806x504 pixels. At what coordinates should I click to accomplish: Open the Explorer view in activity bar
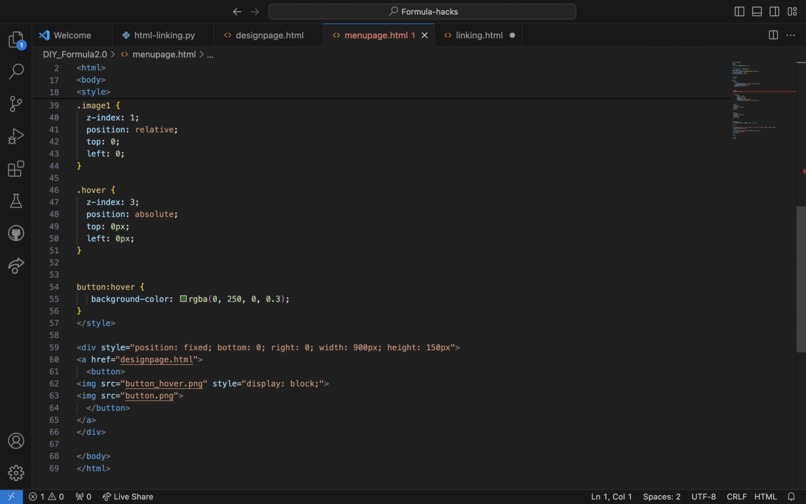tap(16, 40)
